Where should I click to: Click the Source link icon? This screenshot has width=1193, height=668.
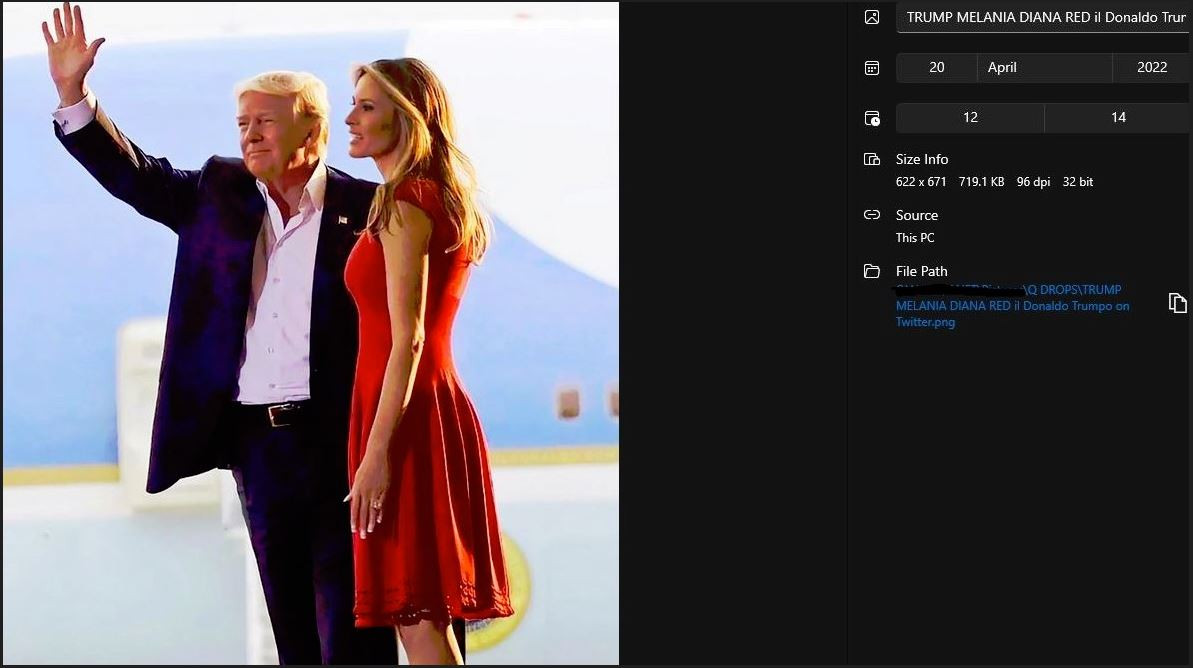872,215
